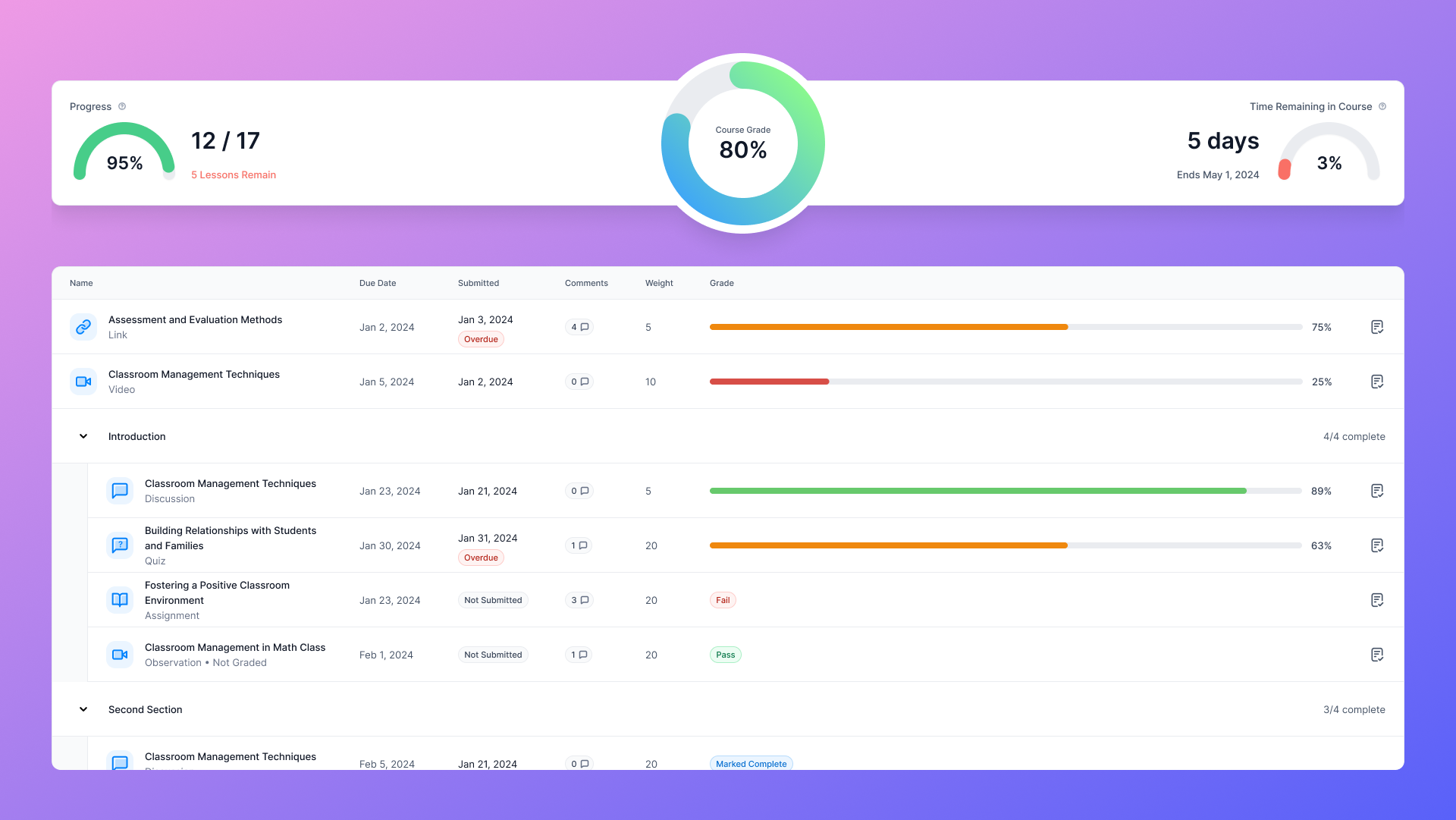Screen dimensions: 1456x820
Task: Open grade notes icon on the 89% grade row
Action: (x=1377, y=491)
